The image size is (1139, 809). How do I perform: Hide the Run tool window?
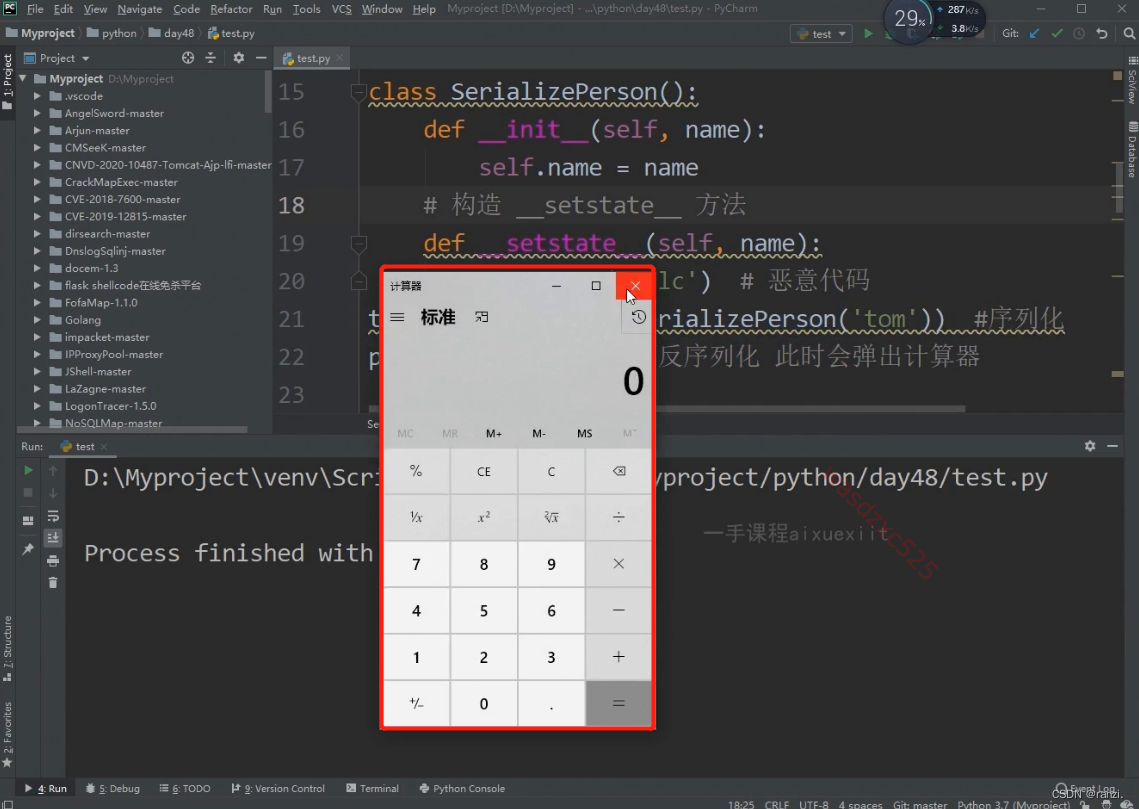[1112, 446]
